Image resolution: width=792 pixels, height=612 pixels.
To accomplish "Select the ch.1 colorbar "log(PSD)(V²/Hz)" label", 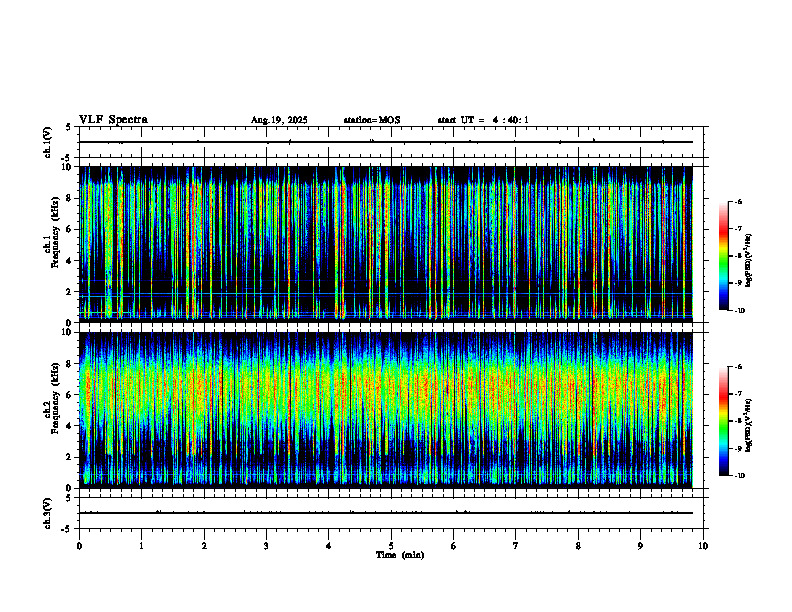I will [x=749, y=261].
